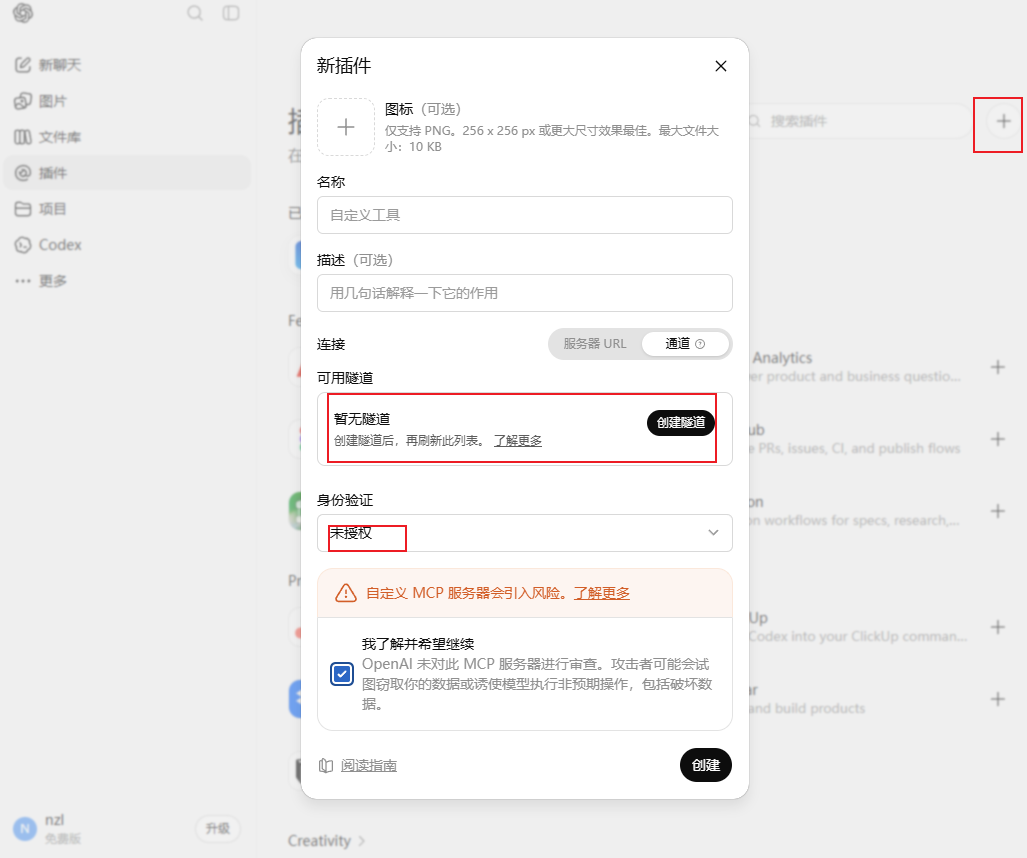Click the 创建隧道 button

point(681,422)
